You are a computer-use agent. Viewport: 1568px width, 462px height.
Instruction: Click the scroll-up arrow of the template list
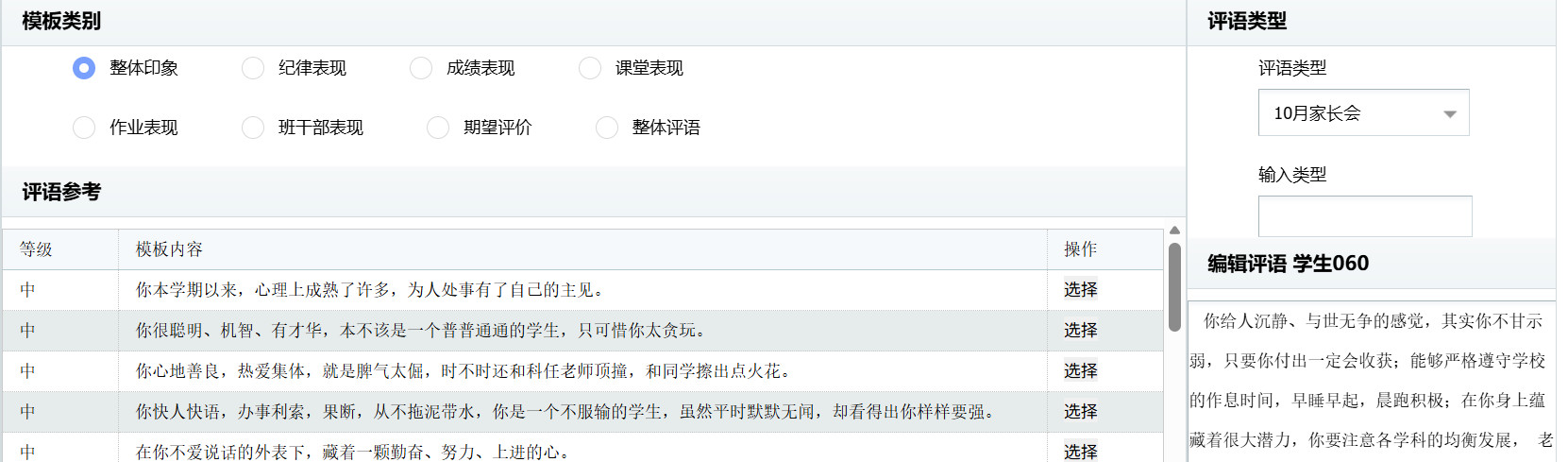(x=1174, y=231)
